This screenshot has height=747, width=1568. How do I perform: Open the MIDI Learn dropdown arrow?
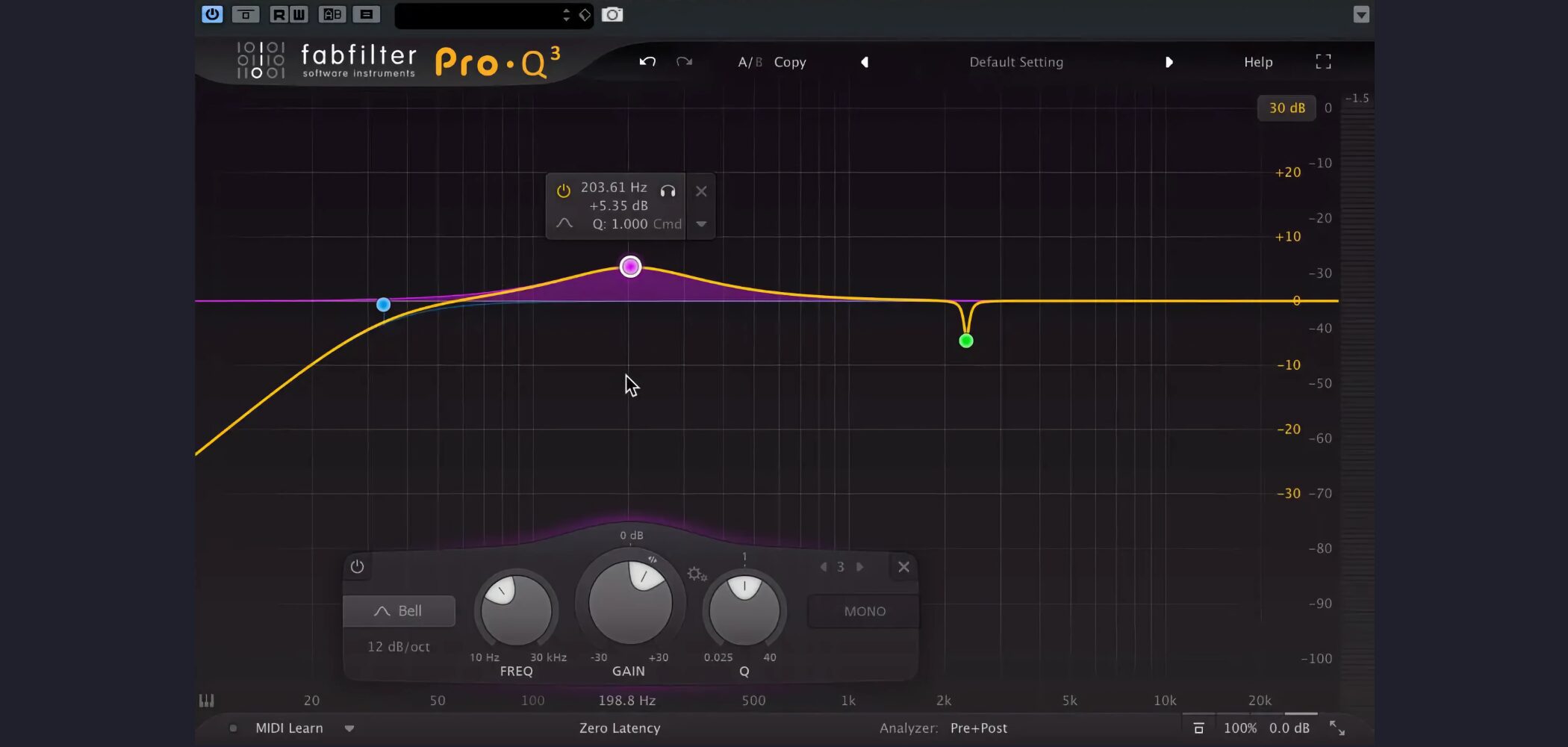tap(349, 728)
